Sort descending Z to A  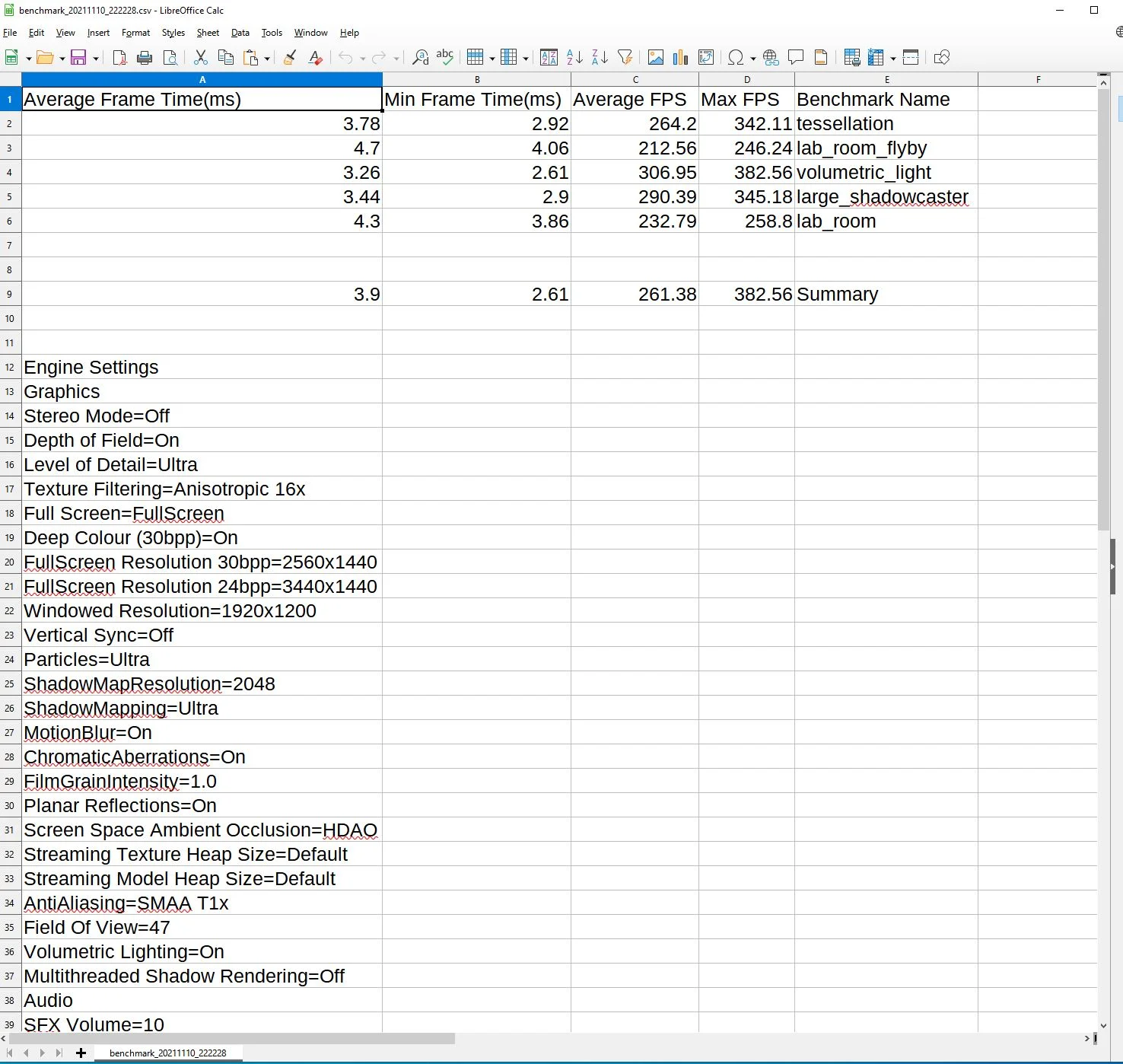point(600,58)
